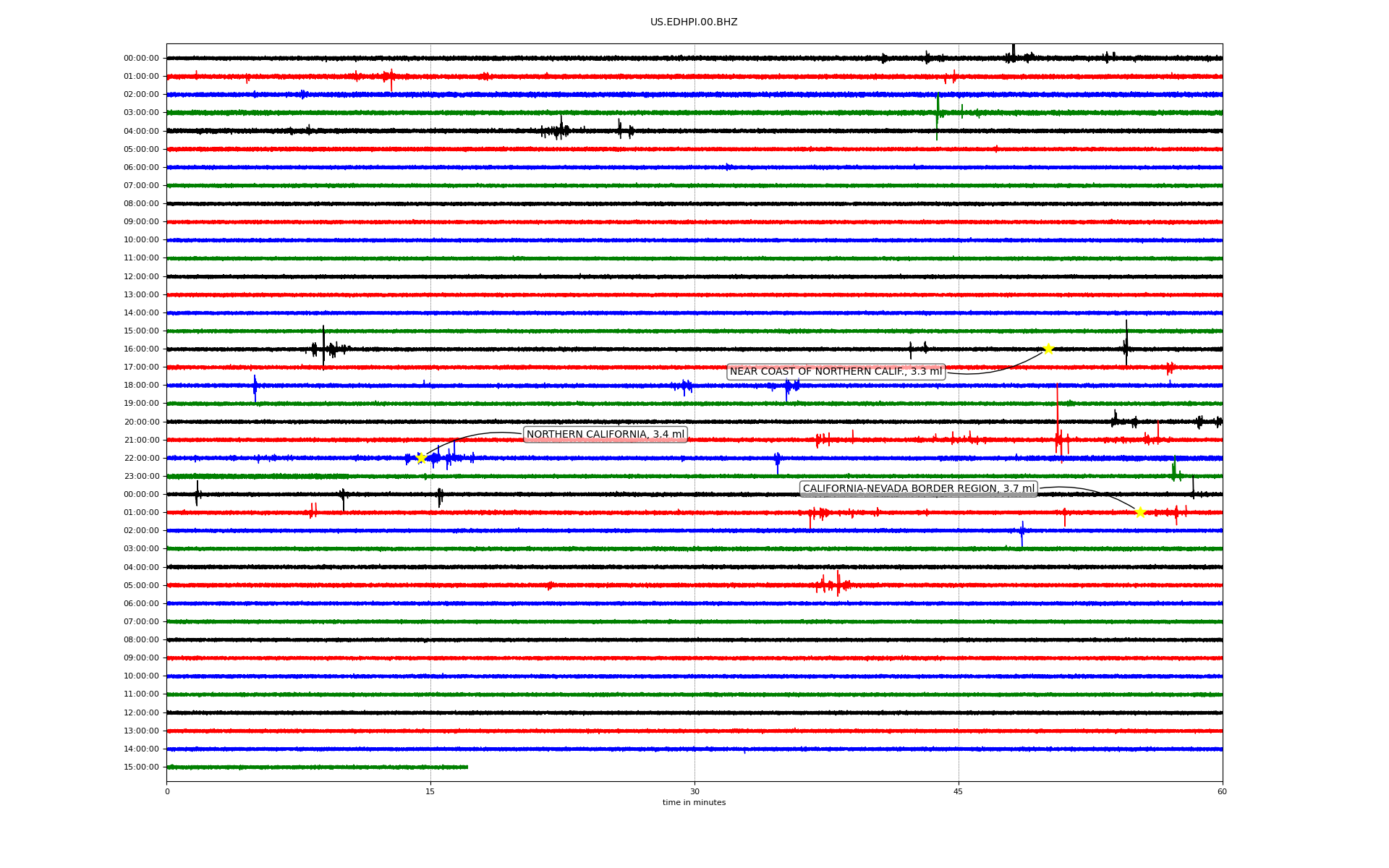Viewport: 1389px width, 868px height.
Task: Click the "time in minutes" axis label
Action: point(694,803)
